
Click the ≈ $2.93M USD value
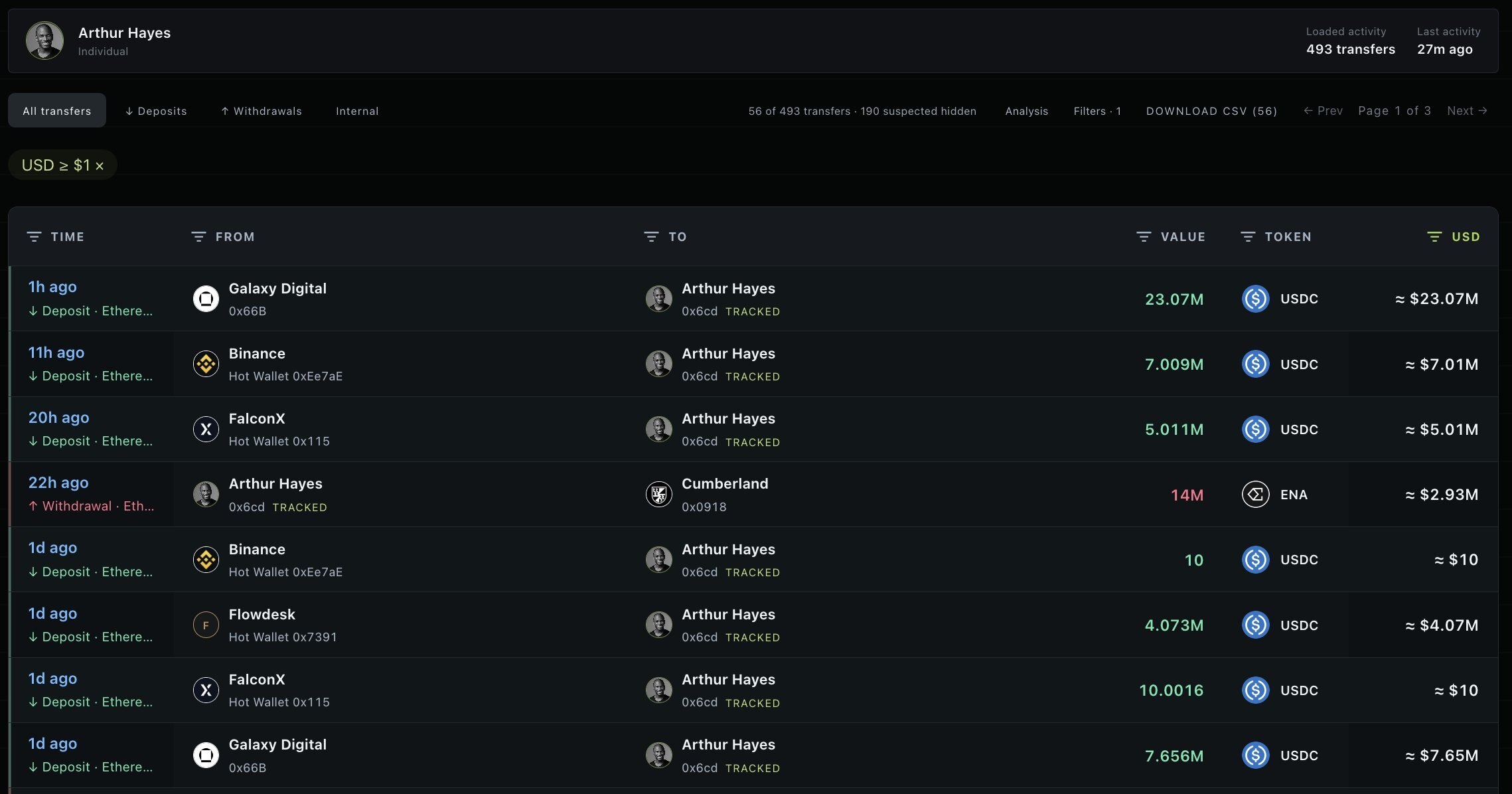[x=1442, y=495]
